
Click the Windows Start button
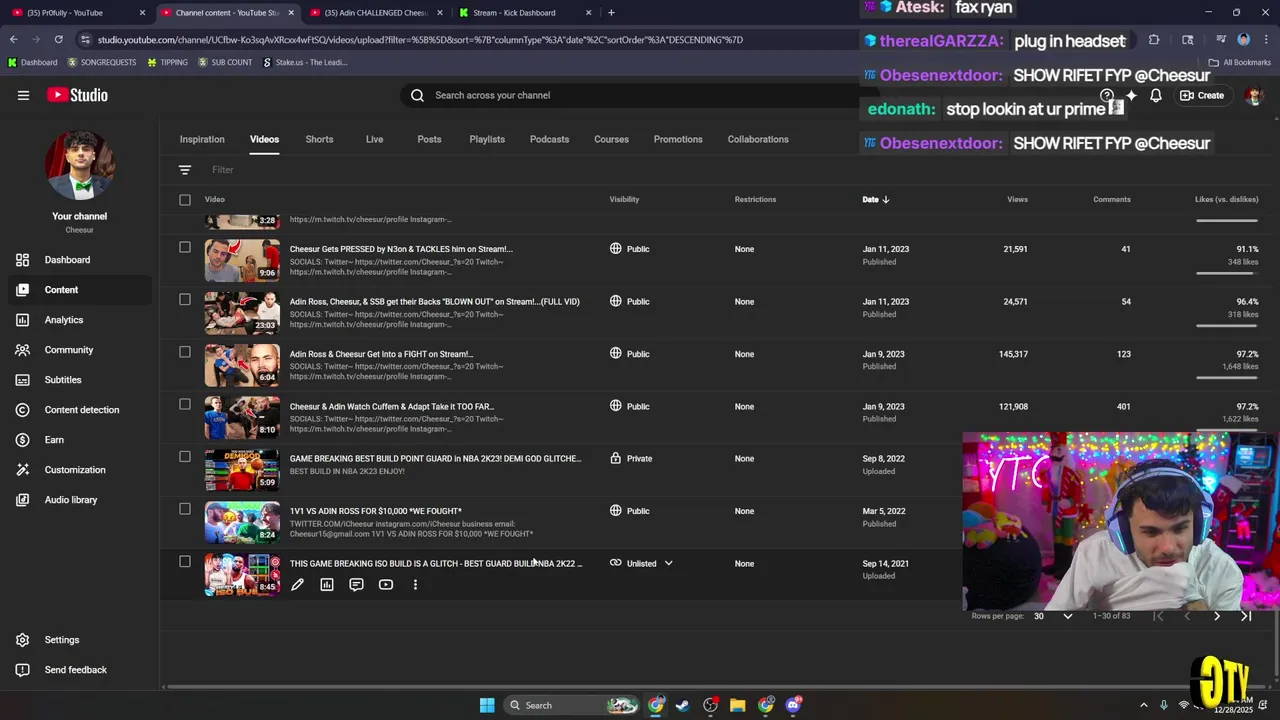[x=487, y=705]
